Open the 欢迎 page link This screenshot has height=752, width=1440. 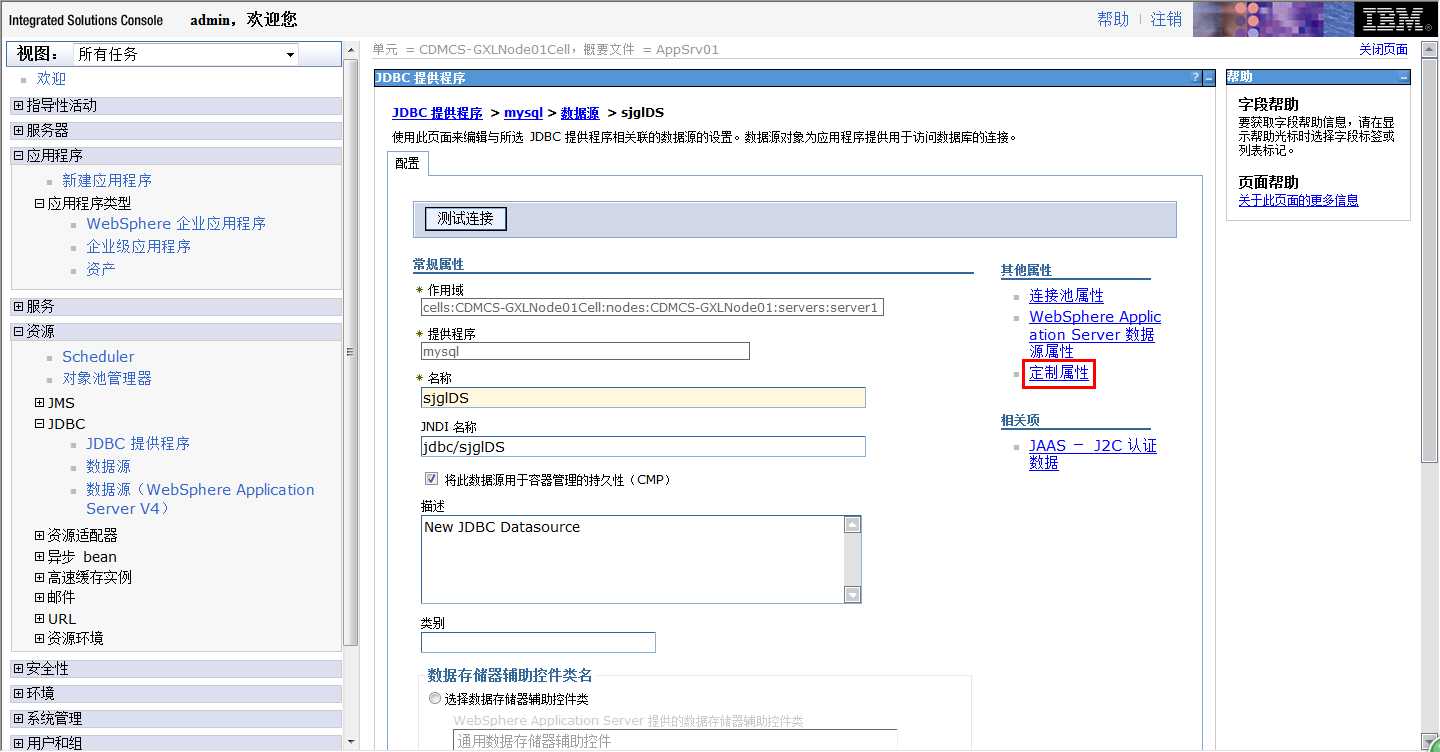[x=51, y=78]
